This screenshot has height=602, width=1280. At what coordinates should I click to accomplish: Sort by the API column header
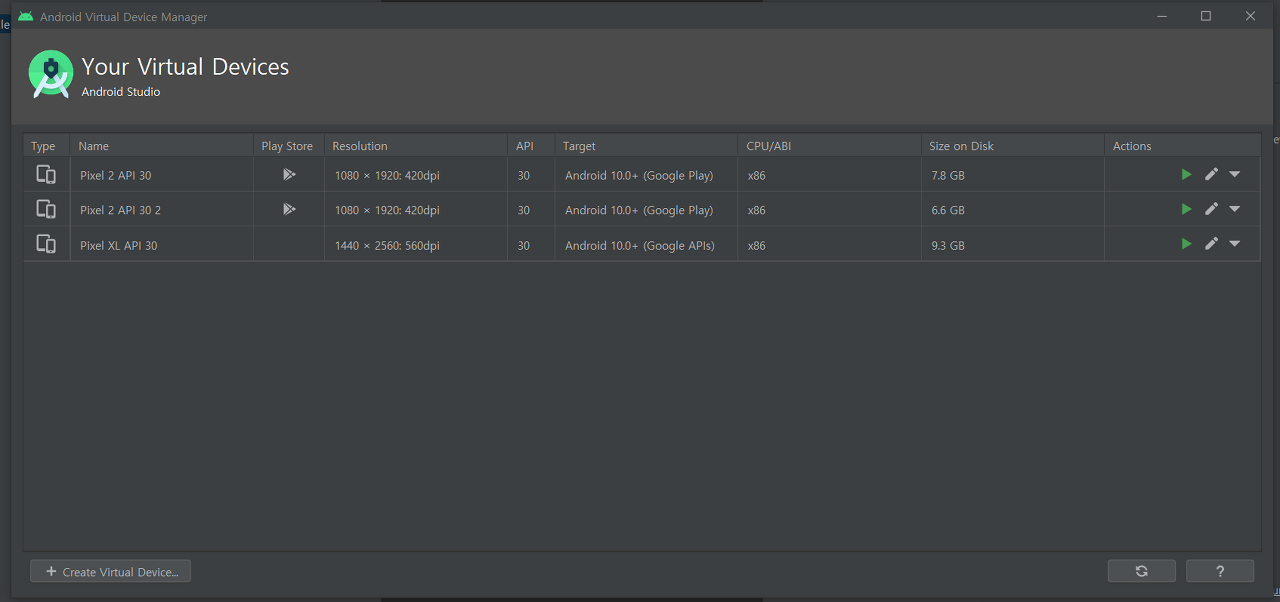(x=531, y=146)
